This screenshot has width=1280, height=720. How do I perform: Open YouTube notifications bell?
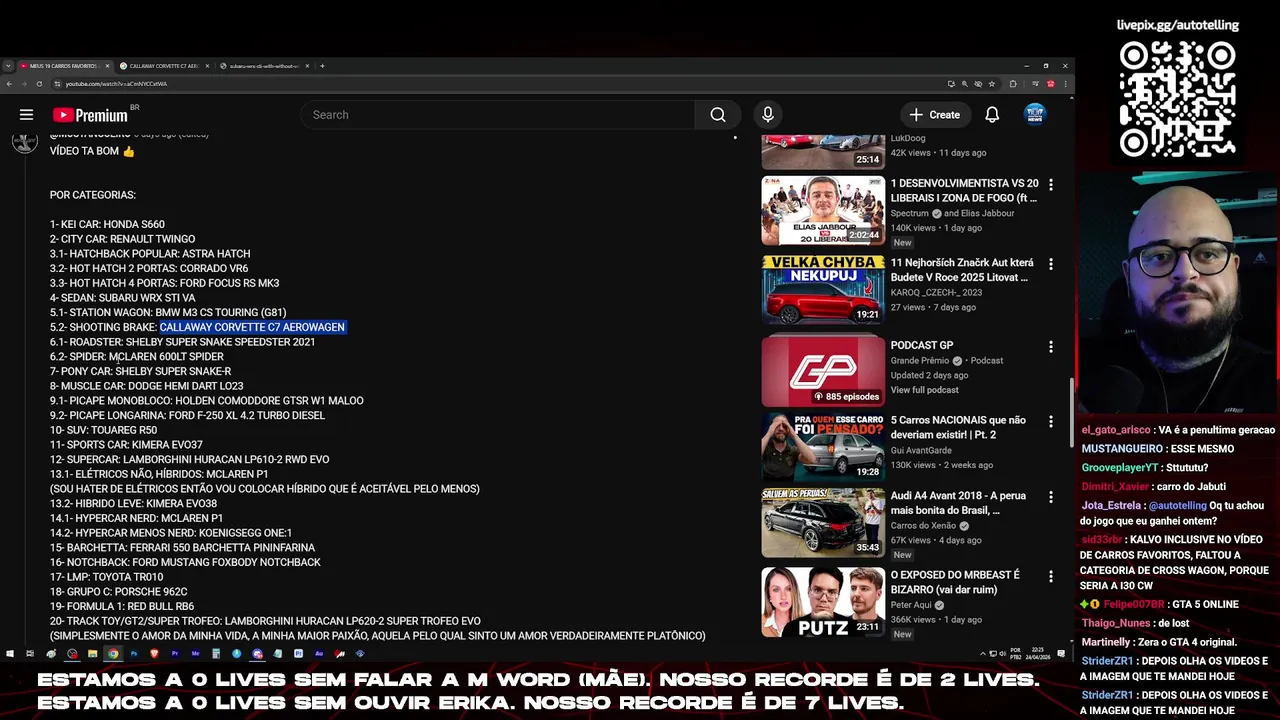[992, 115]
